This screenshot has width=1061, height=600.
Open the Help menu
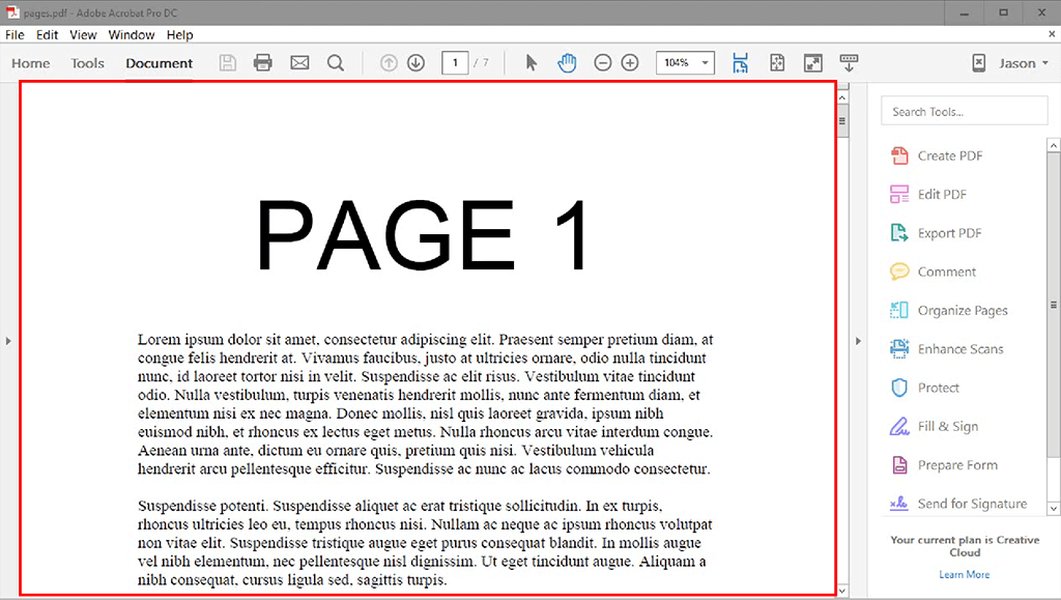pos(180,34)
